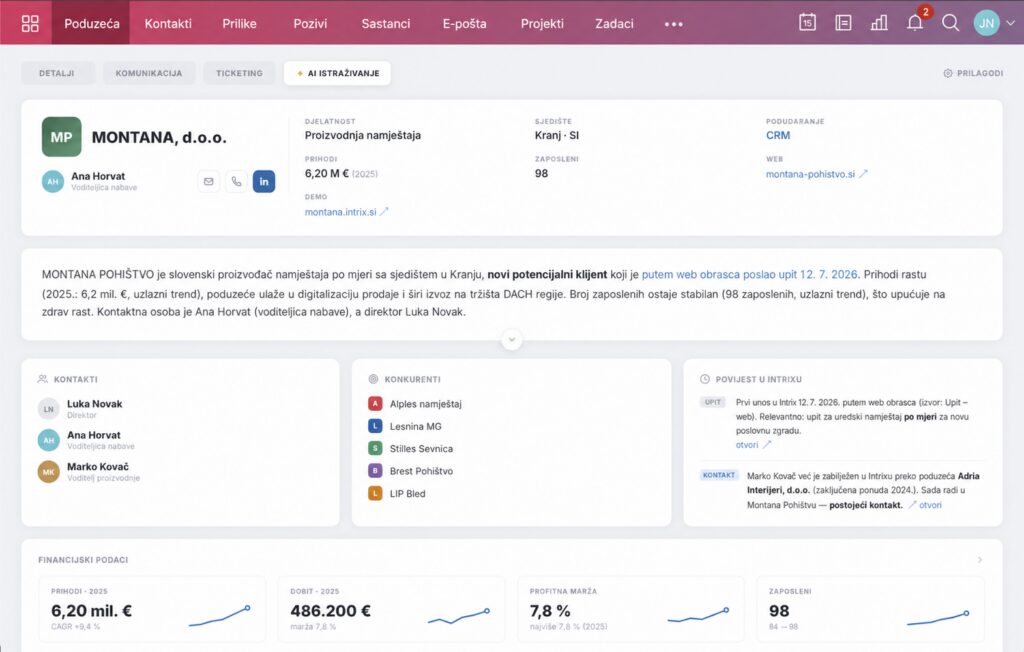Go to Kontakti module in top navigation

pyautogui.click(x=168, y=24)
